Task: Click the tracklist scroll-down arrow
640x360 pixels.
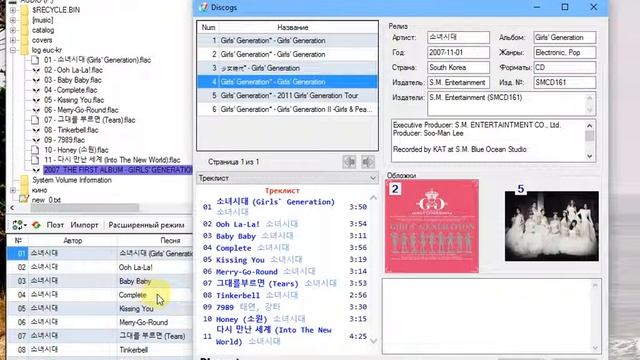Action: click(373, 341)
